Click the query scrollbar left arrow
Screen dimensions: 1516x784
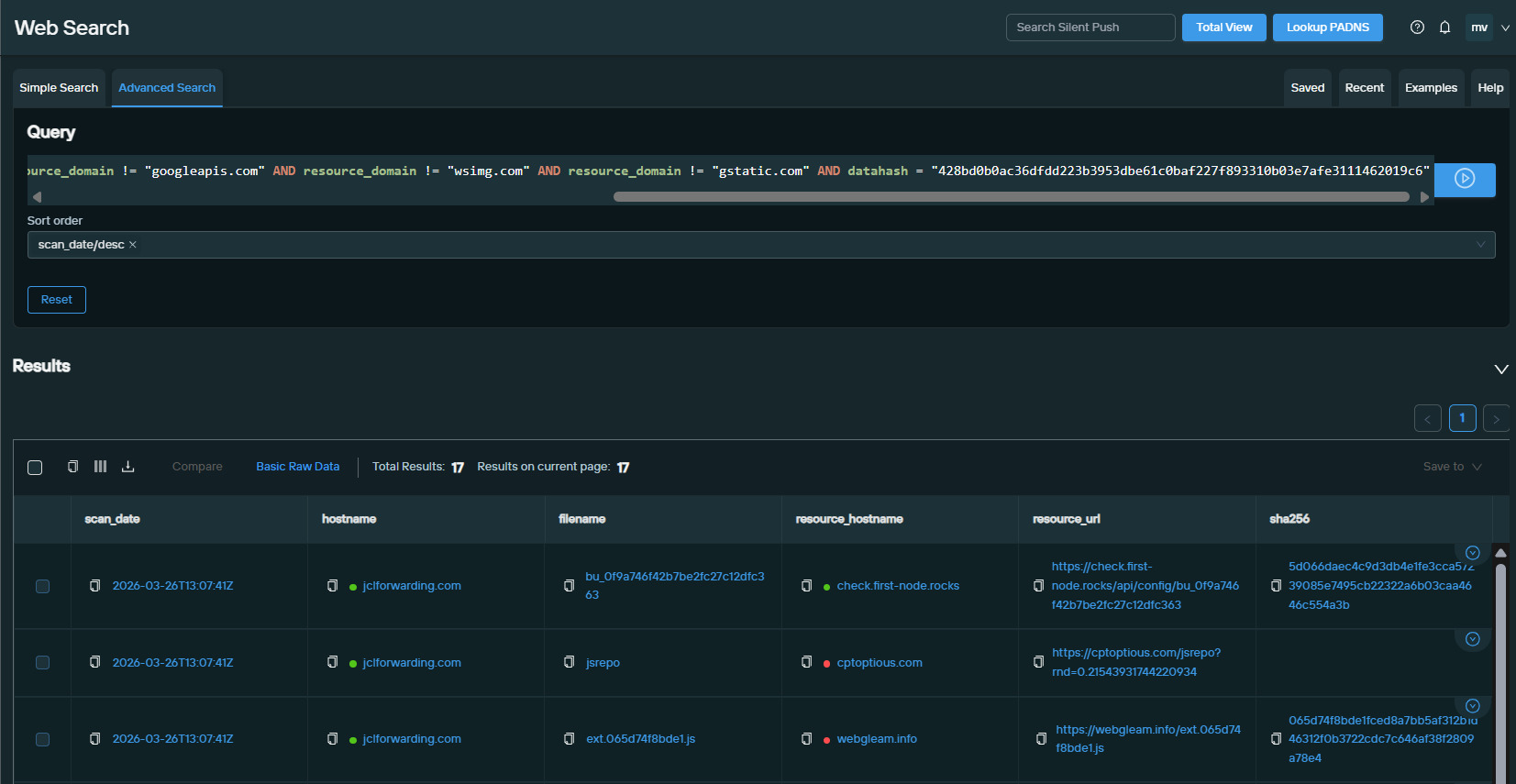37,196
